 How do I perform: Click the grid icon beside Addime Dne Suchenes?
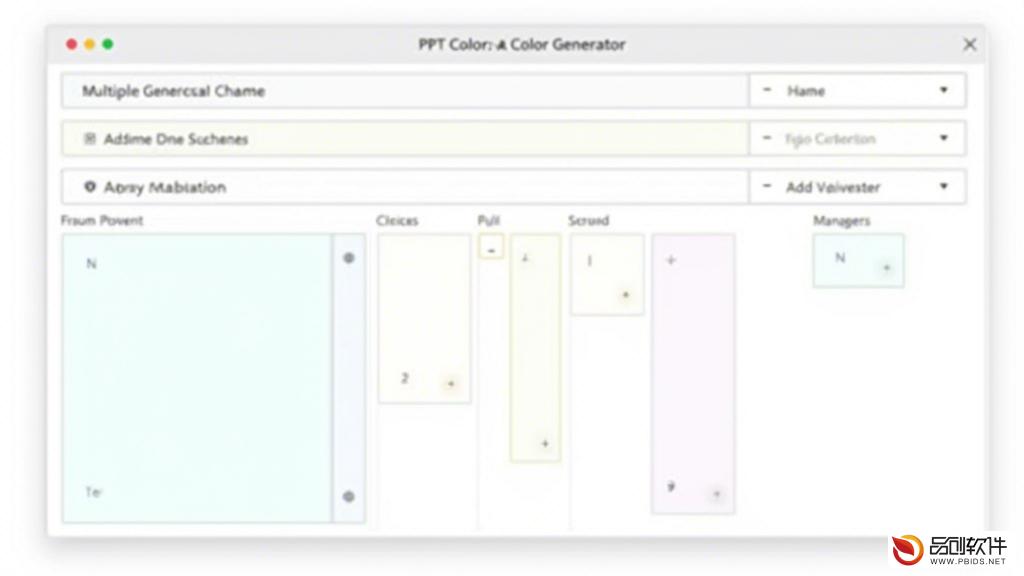coord(90,138)
